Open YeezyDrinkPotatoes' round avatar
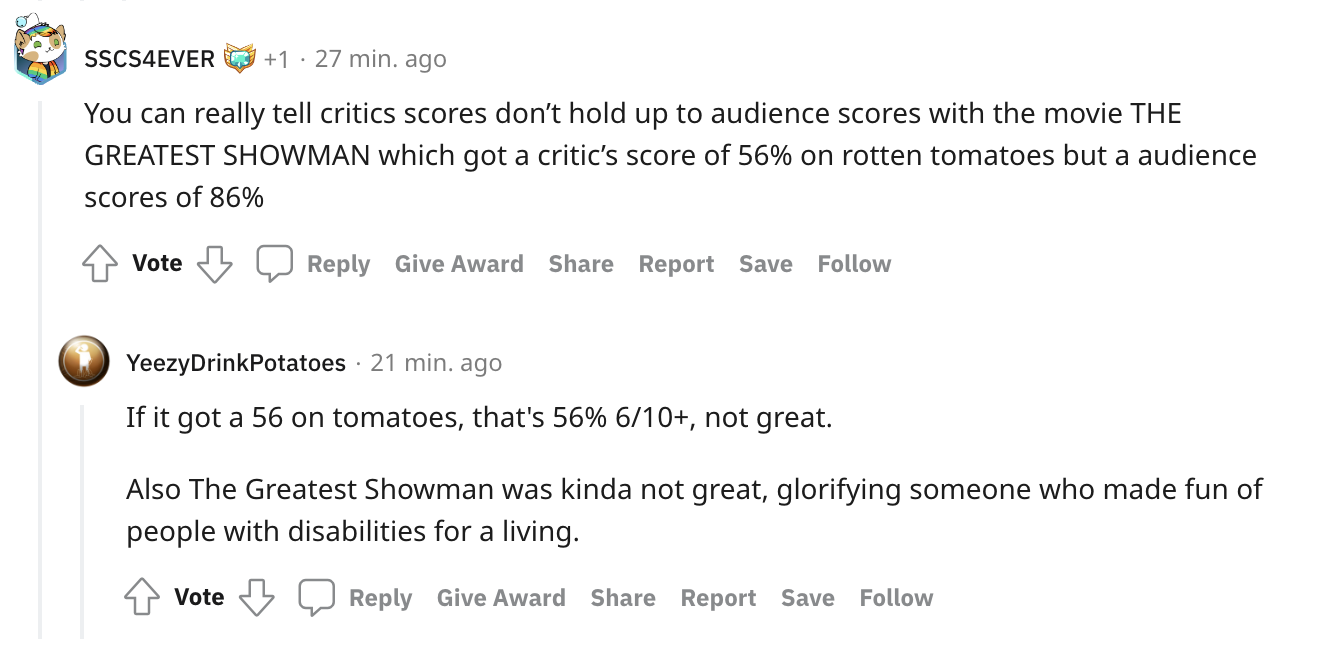This screenshot has height=648, width=1332. coord(83,362)
